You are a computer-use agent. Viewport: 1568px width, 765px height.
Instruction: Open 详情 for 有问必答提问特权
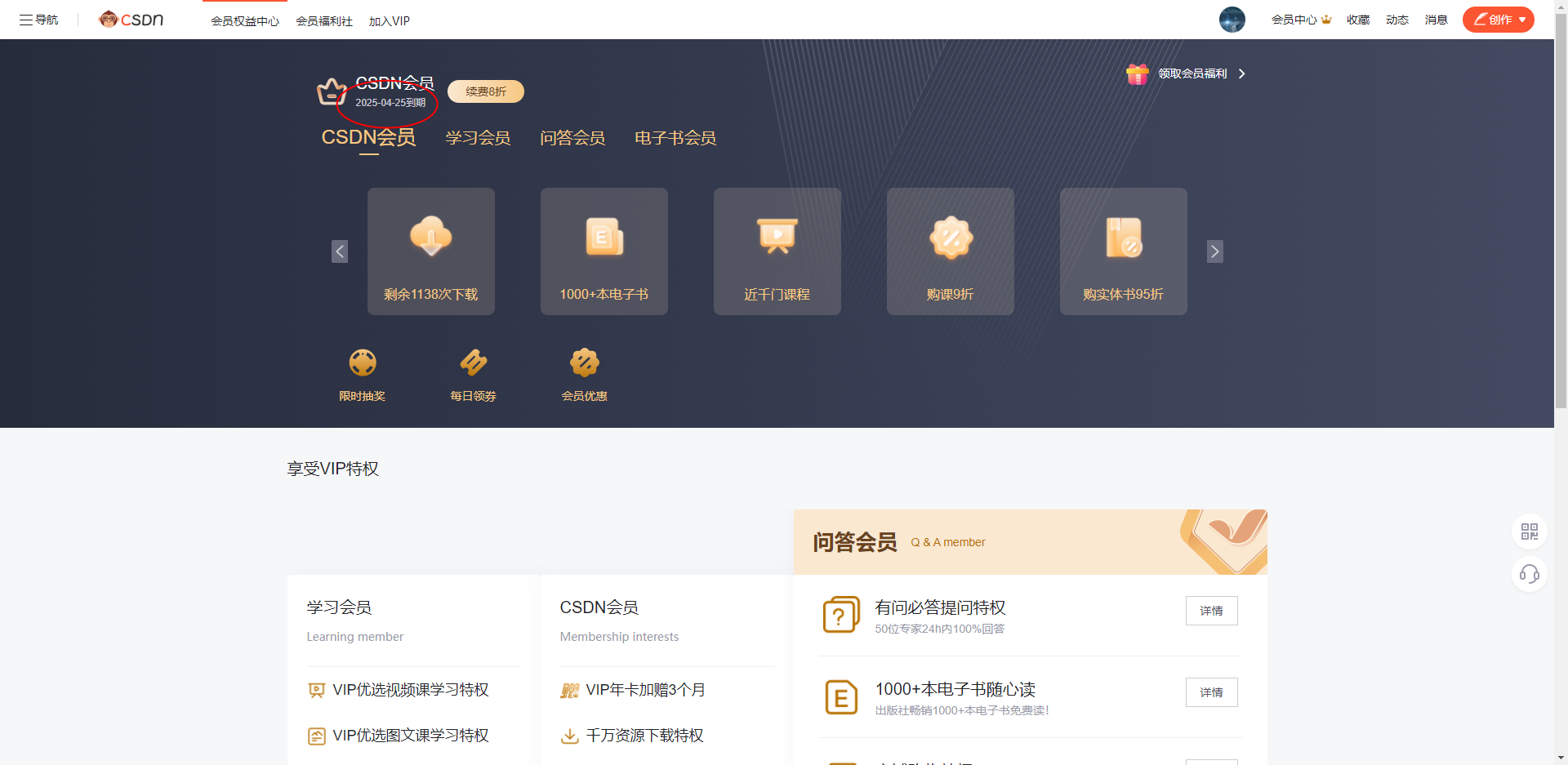click(x=1211, y=611)
